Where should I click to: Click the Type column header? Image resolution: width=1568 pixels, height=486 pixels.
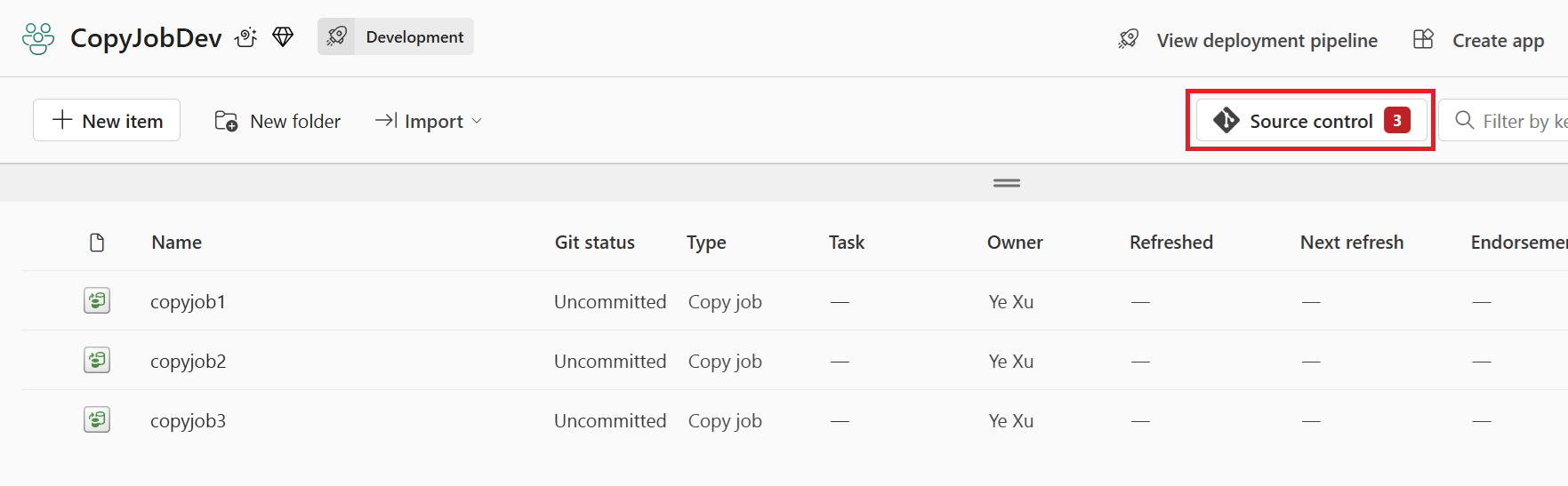(706, 243)
